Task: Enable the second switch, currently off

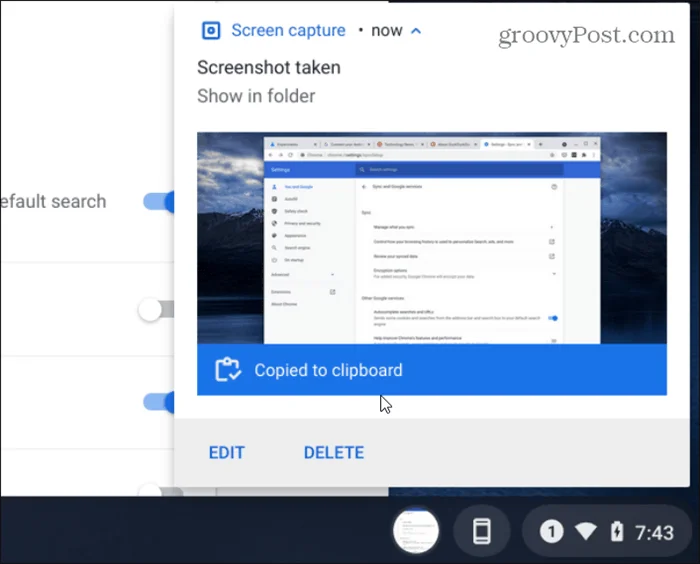Action: [156, 309]
